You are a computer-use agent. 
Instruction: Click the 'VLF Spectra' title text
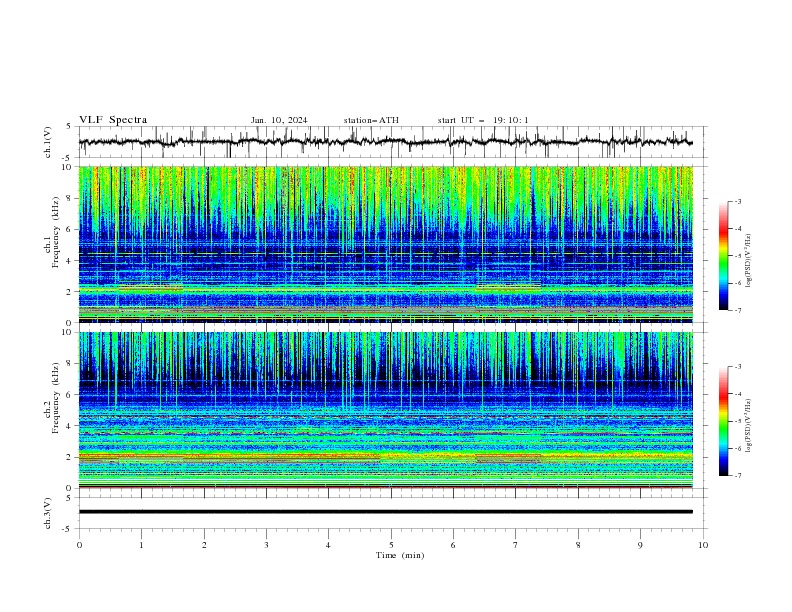113,120
